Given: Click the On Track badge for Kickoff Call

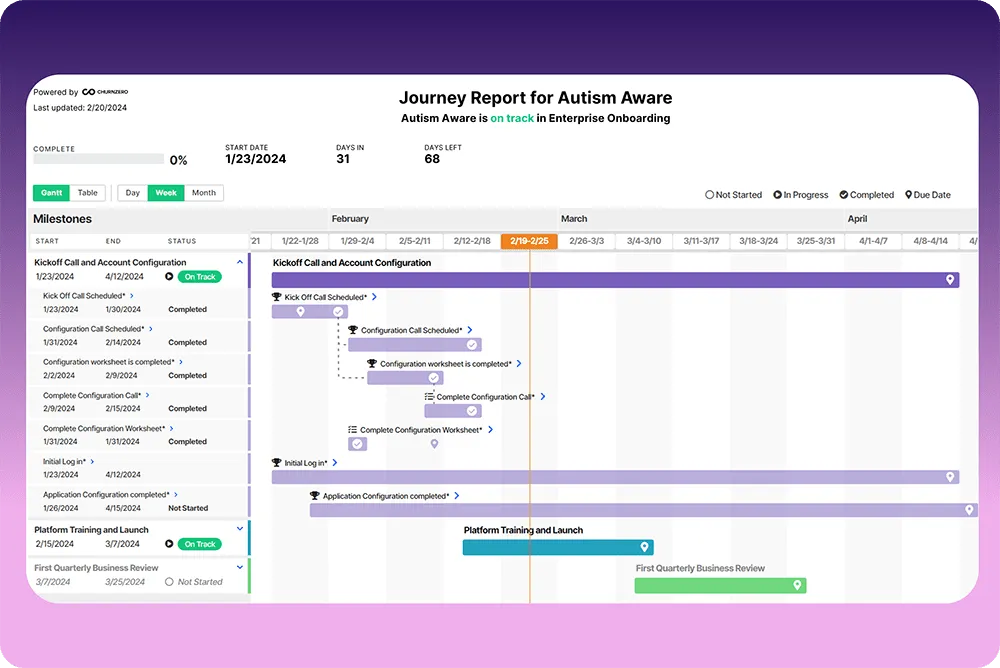Looking at the screenshot, I should point(200,277).
